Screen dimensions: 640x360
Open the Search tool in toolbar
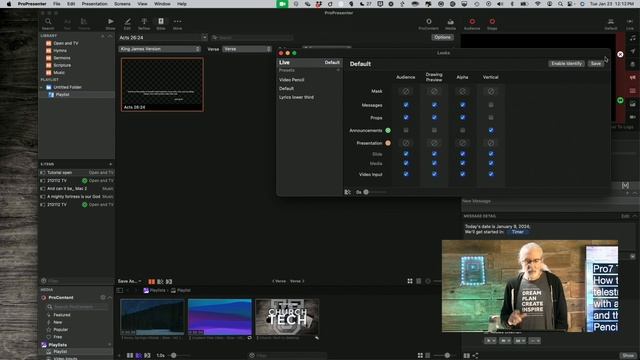pos(48,24)
